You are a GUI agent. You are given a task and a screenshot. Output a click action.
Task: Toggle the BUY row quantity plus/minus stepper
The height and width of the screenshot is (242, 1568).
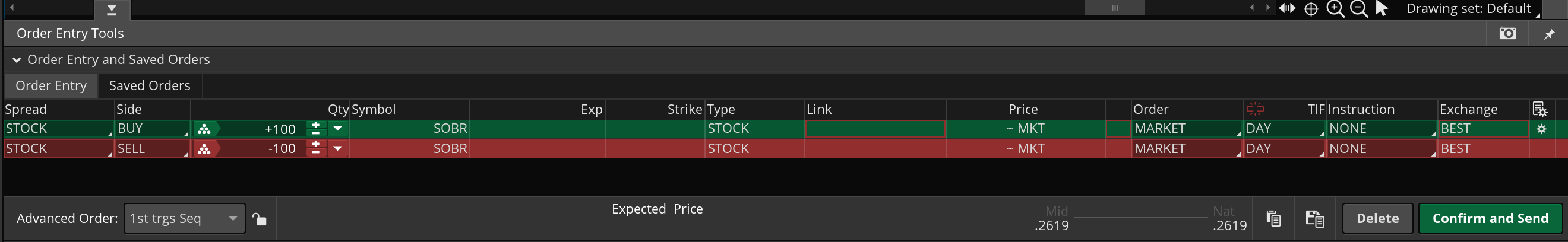point(315,128)
